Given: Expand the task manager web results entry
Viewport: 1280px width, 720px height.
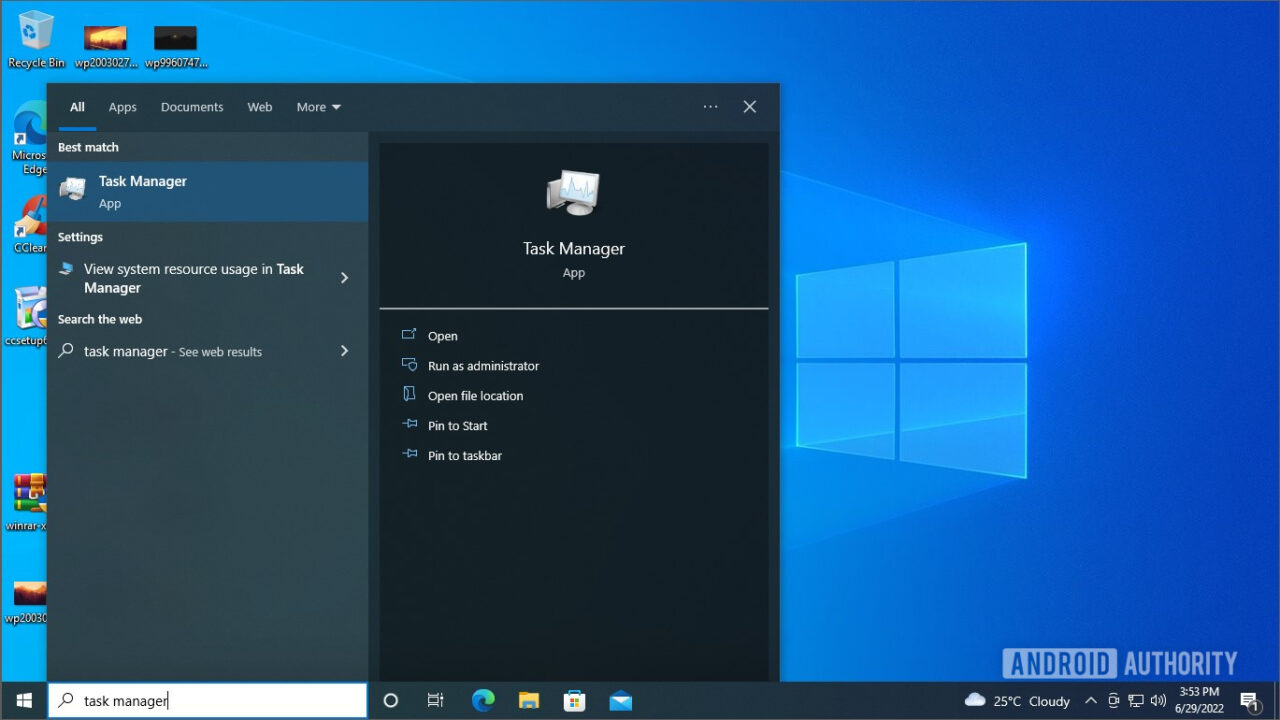Looking at the screenshot, I should (x=344, y=351).
